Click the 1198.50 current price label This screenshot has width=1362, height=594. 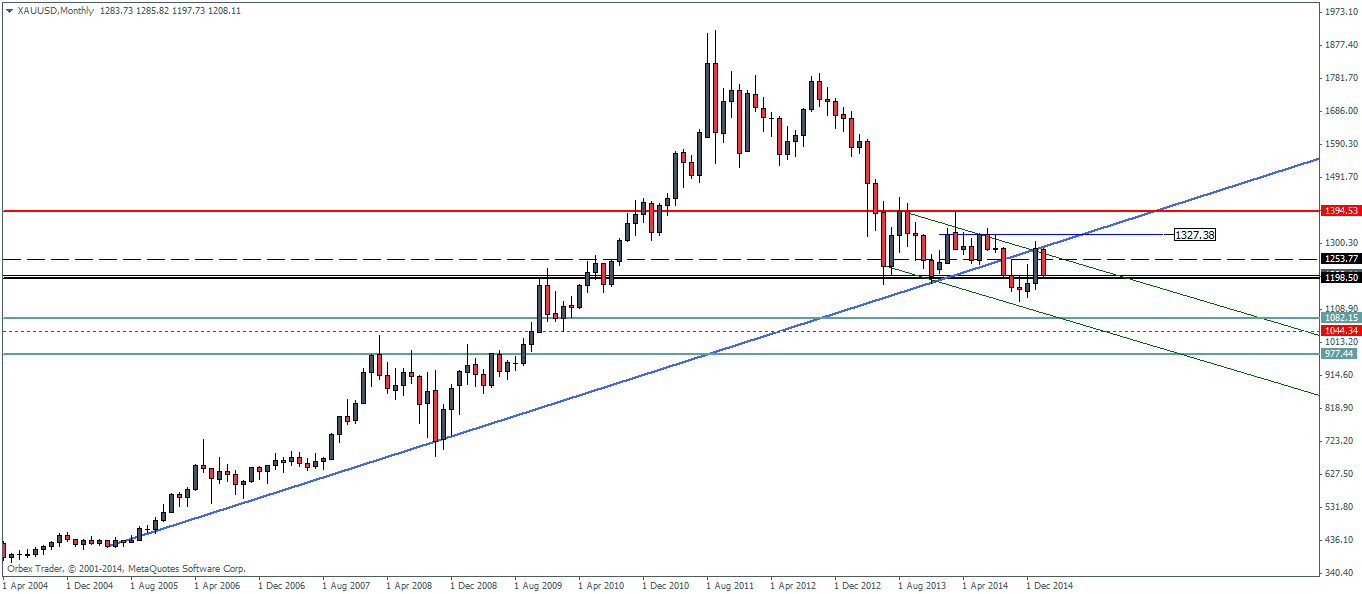click(1339, 278)
